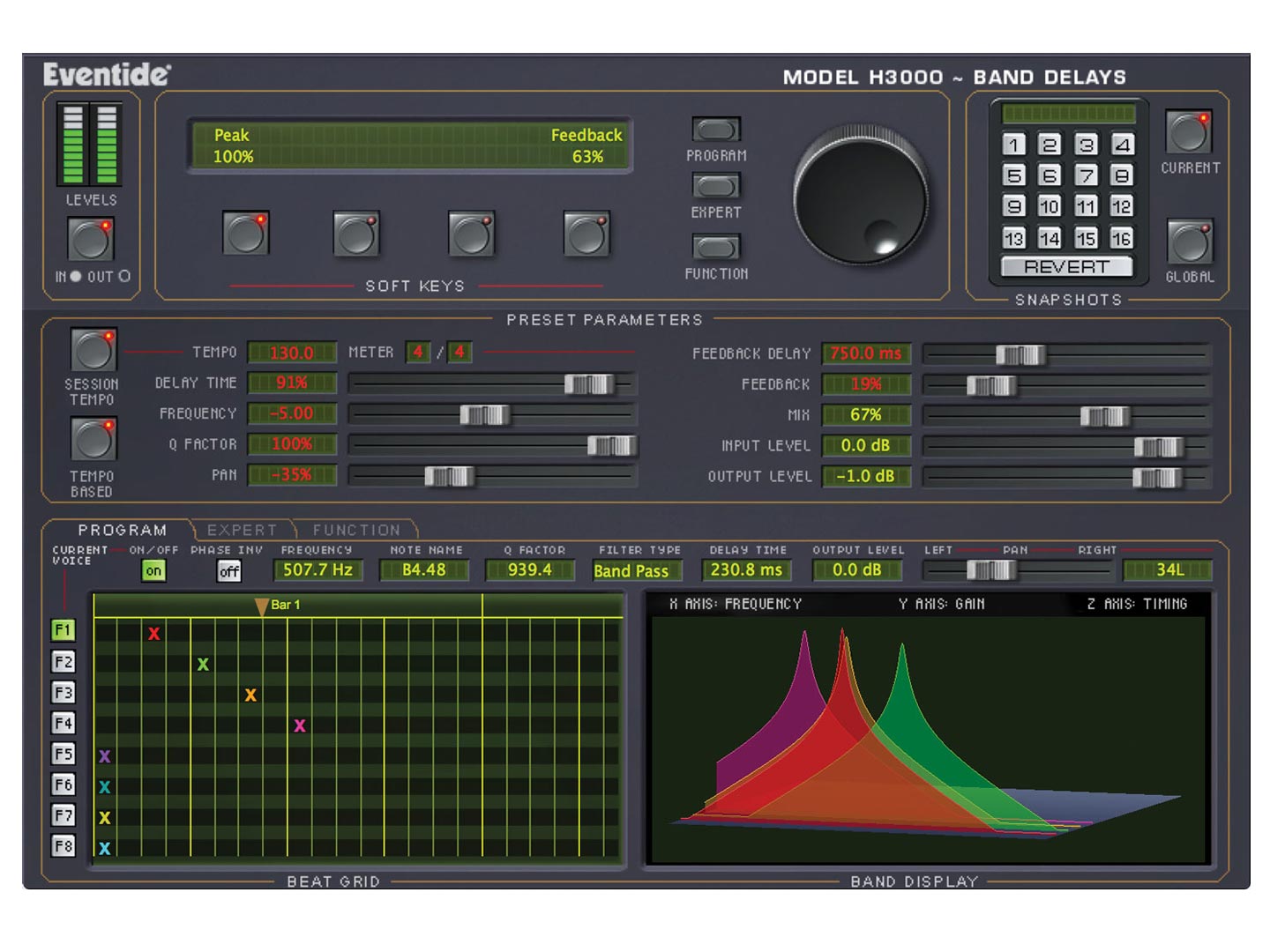Select snapshot 16
This screenshot has width=1270, height=952.
(1122, 238)
